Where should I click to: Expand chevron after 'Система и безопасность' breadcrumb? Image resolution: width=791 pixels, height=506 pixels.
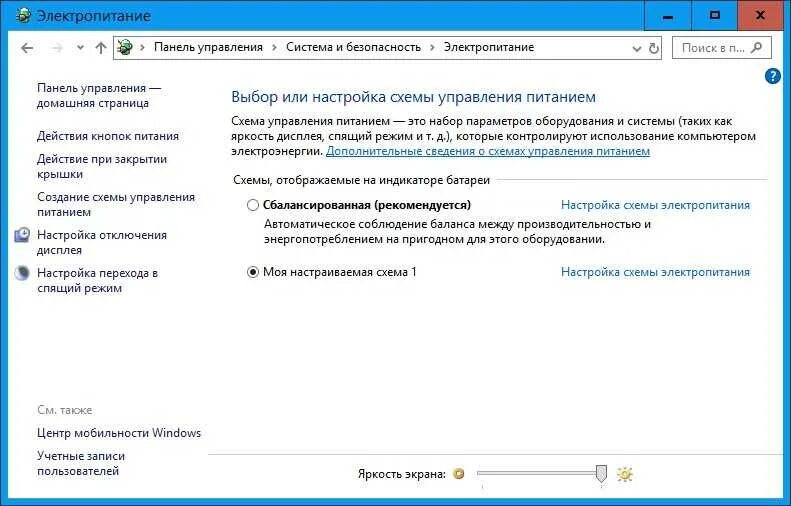432,47
